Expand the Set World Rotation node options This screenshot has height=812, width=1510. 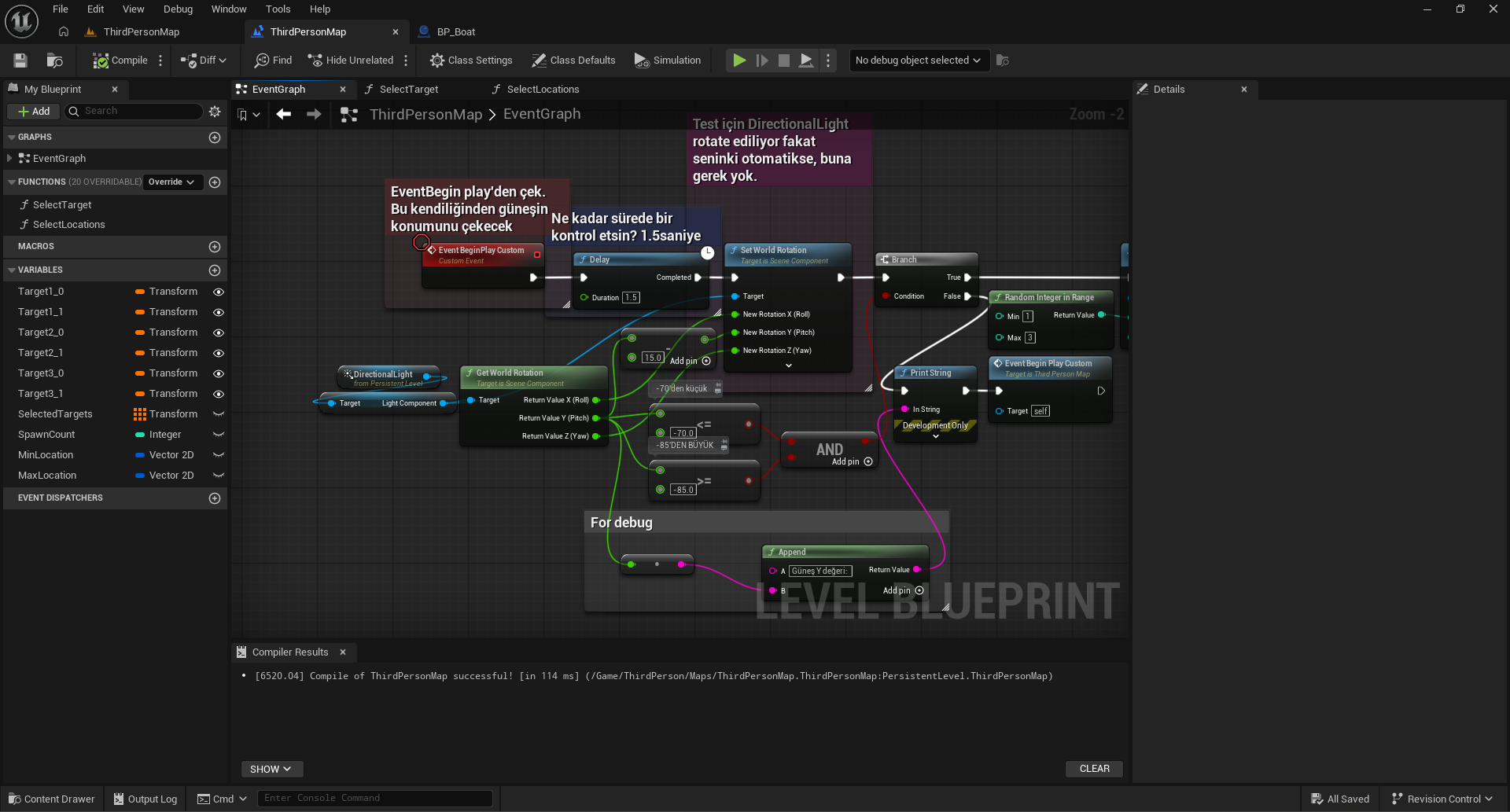click(789, 366)
